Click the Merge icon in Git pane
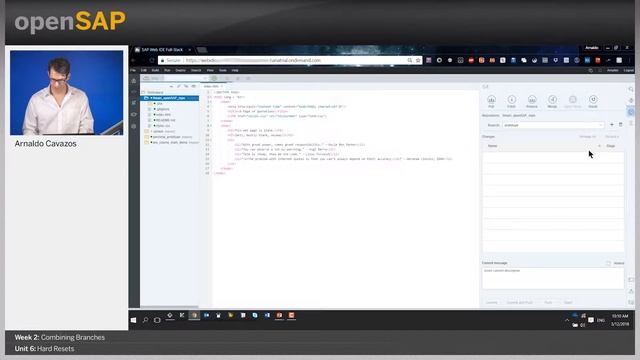 point(552,100)
